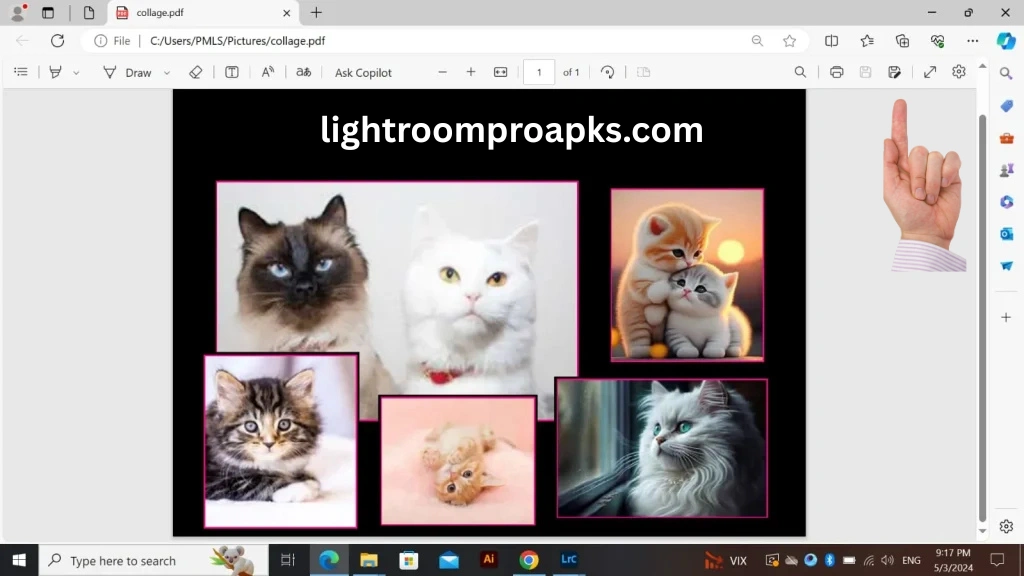Enter full screen view of the PDF
This screenshot has width=1024, height=576.
point(929,72)
